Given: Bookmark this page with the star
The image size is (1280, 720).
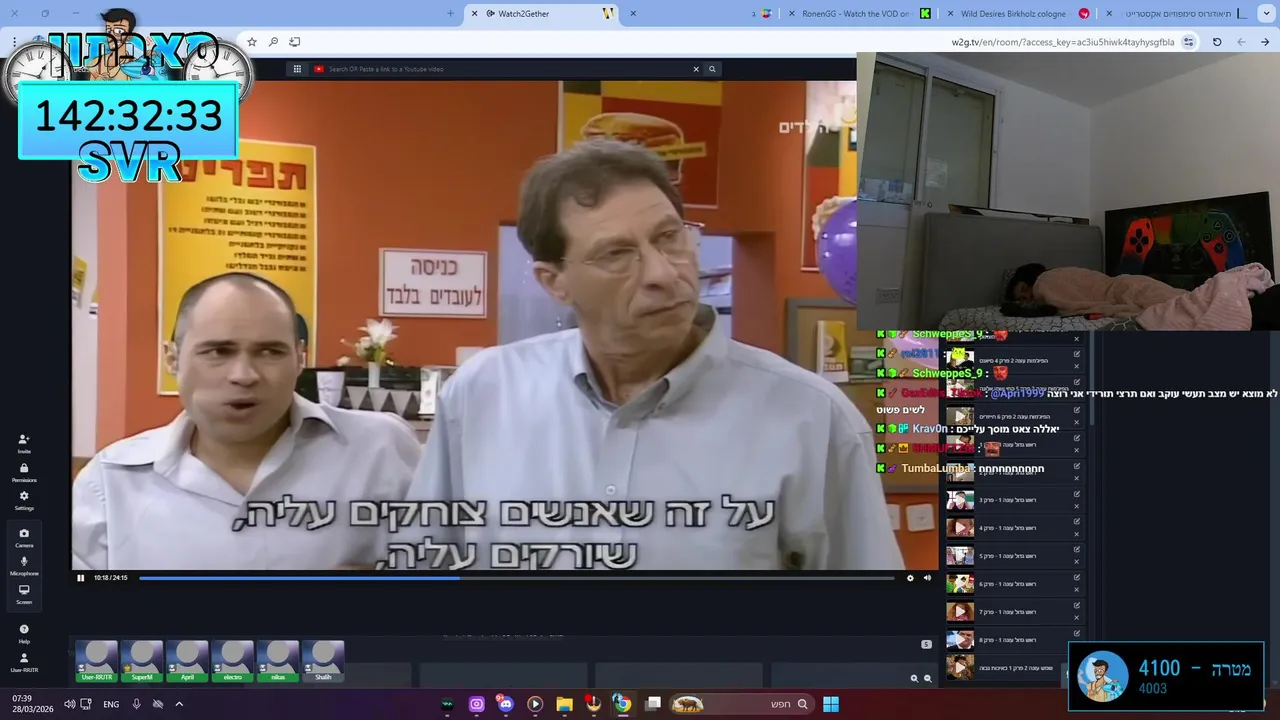Looking at the screenshot, I should pos(252,42).
